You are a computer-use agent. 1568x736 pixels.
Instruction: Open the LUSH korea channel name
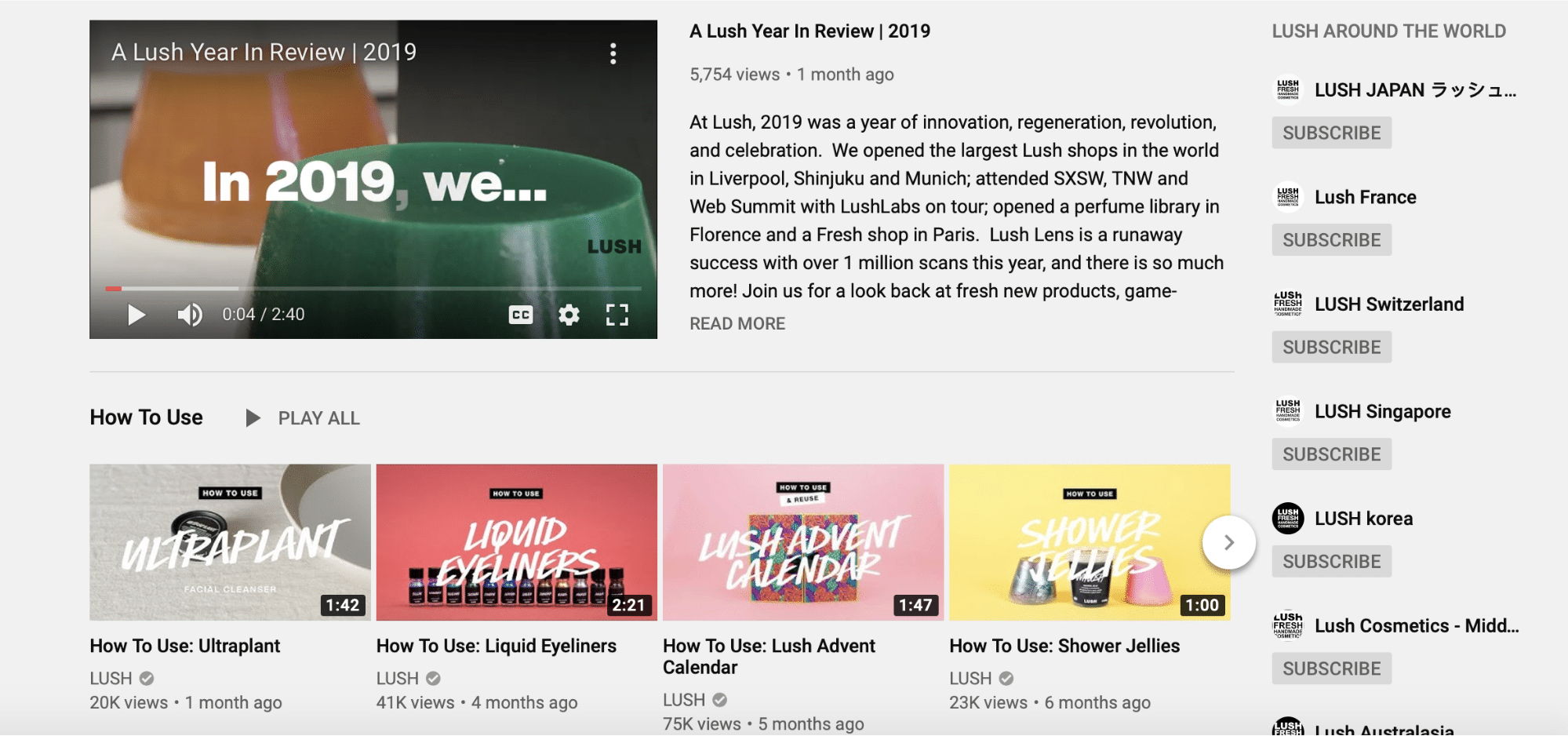click(x=1363, y=518)
